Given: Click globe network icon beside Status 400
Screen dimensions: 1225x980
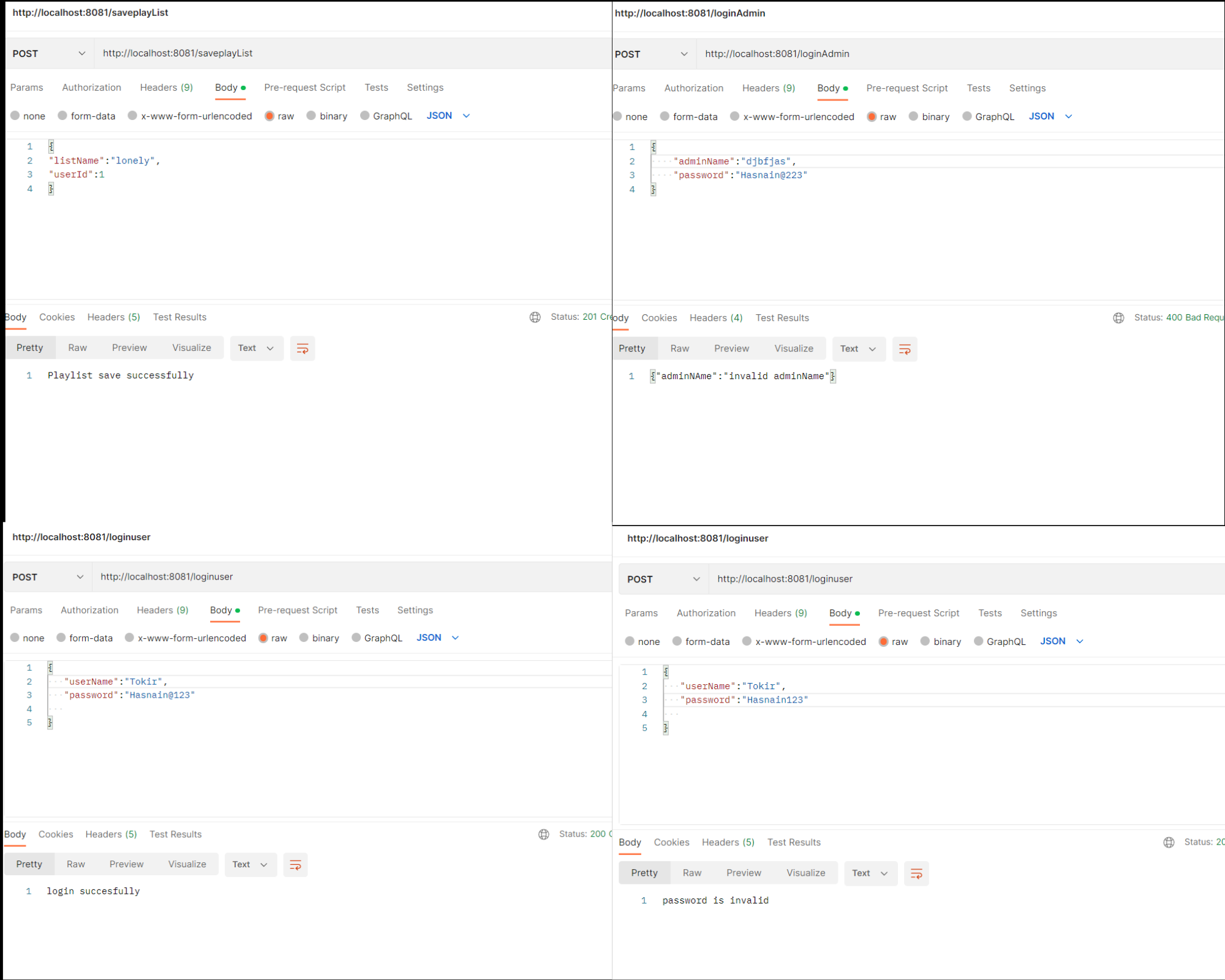Looking at the screenshot, I should click(x=1118, y=318).
